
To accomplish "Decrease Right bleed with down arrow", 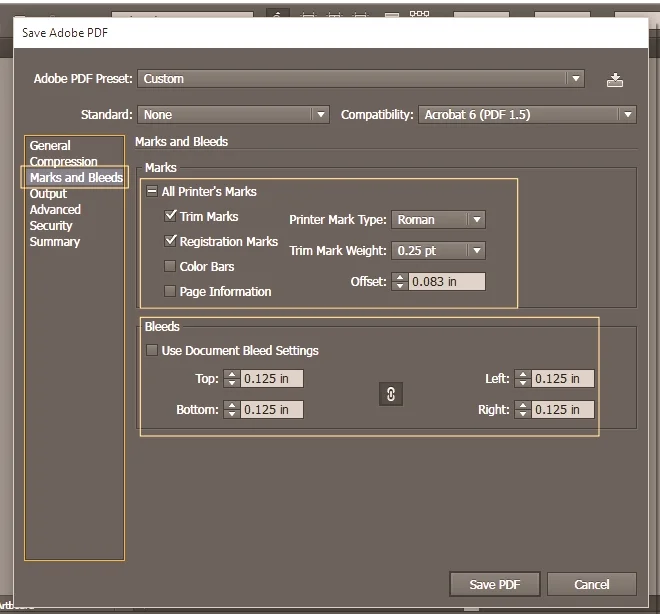I will (x=523, y=414).
